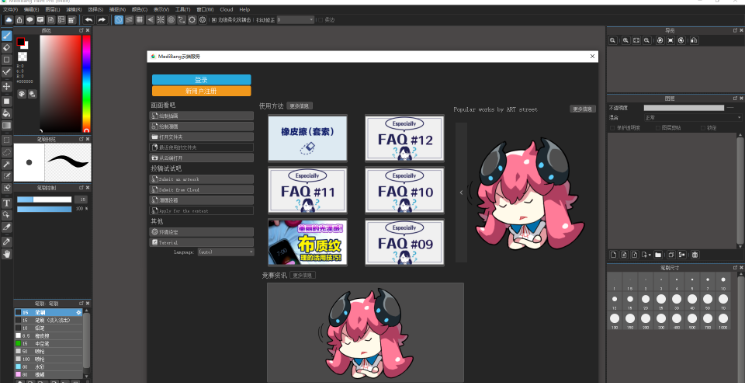Select the Bucket fill tool
This screenshot has width=747, height=383.
click(7, 113)
